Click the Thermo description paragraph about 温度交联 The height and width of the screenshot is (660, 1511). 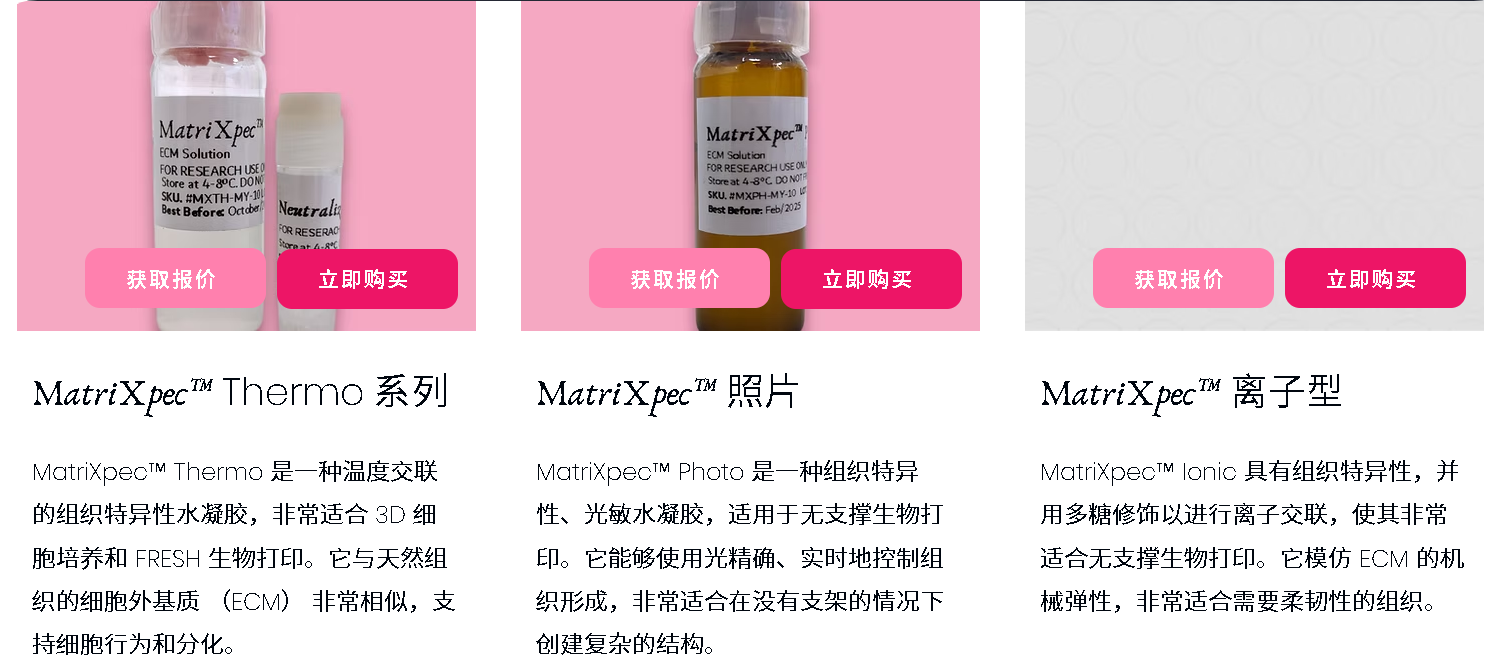pos(244,557)
